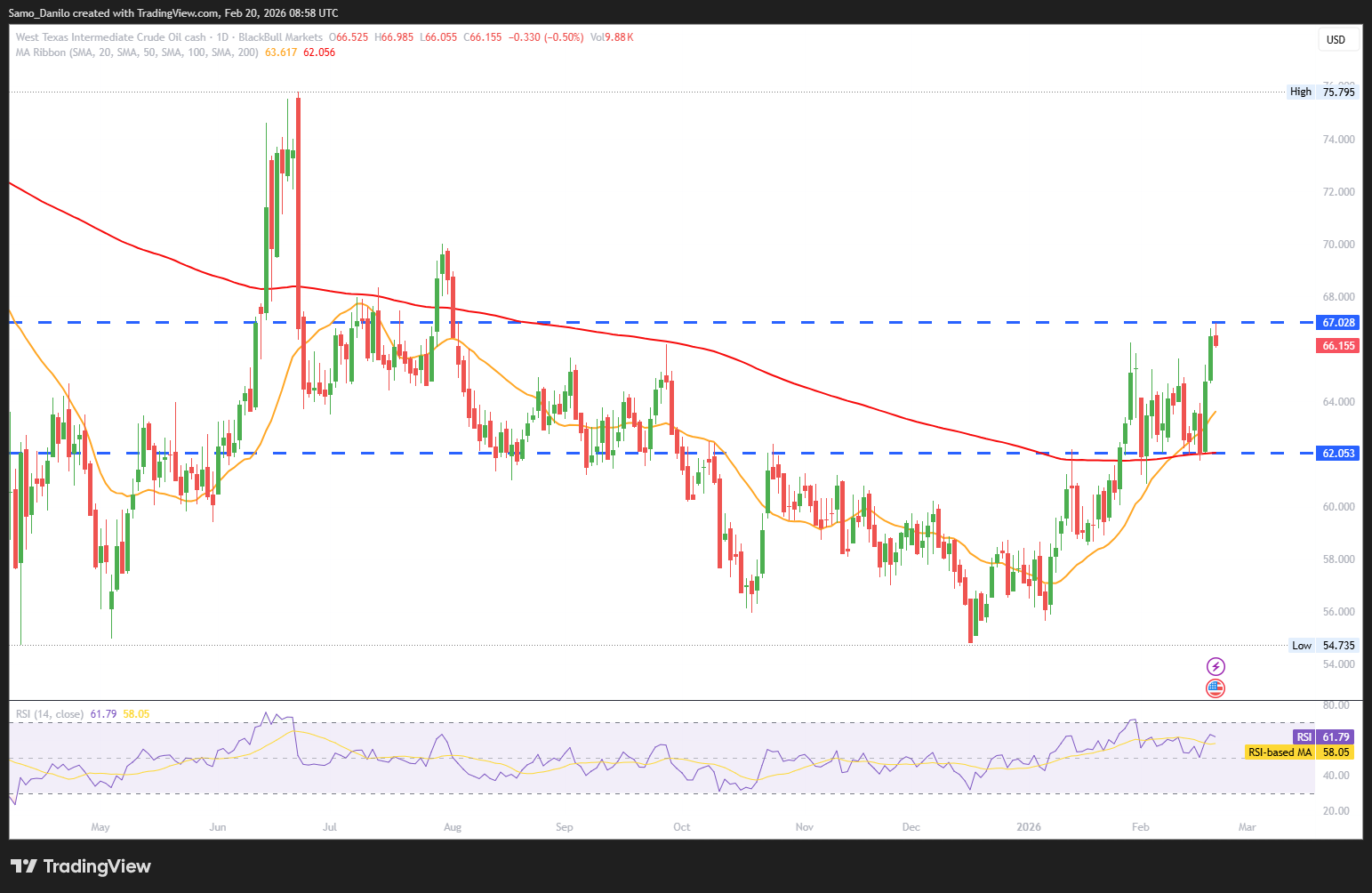
Task: Click the Low 54.735 price marker
Action: (x=1323, y=646)
